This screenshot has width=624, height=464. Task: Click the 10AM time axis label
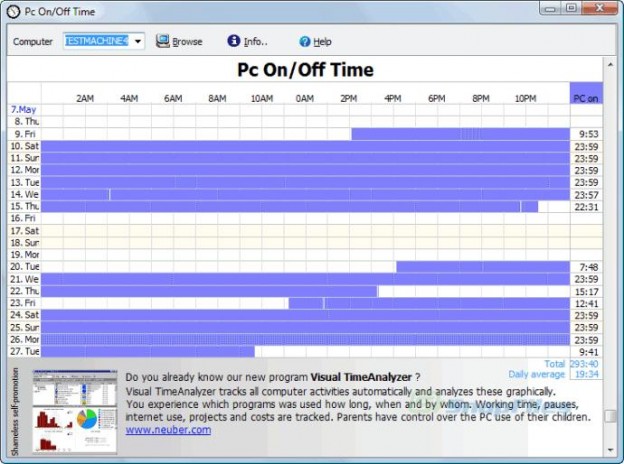coord(262,98)
